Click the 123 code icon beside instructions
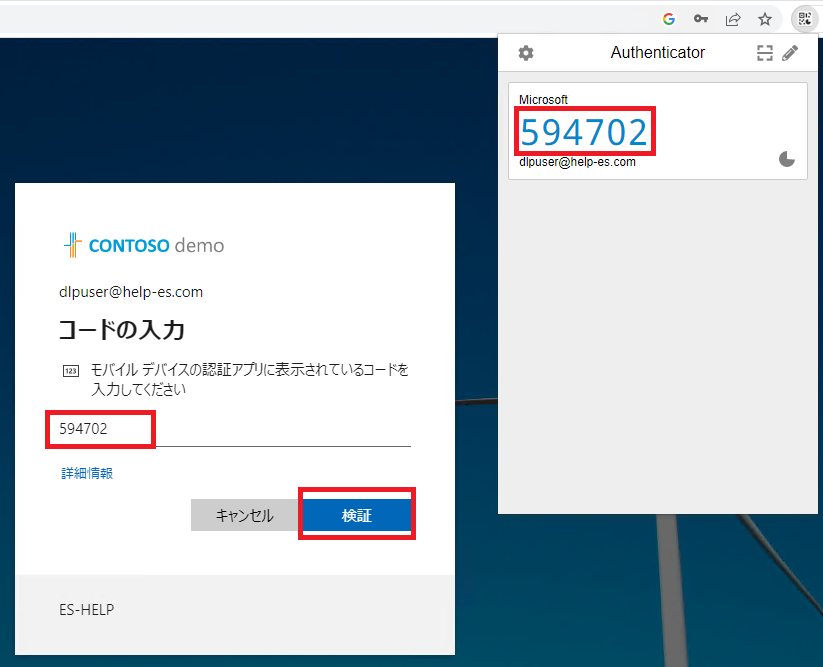823x667 pixels. [x=71, y=371]
